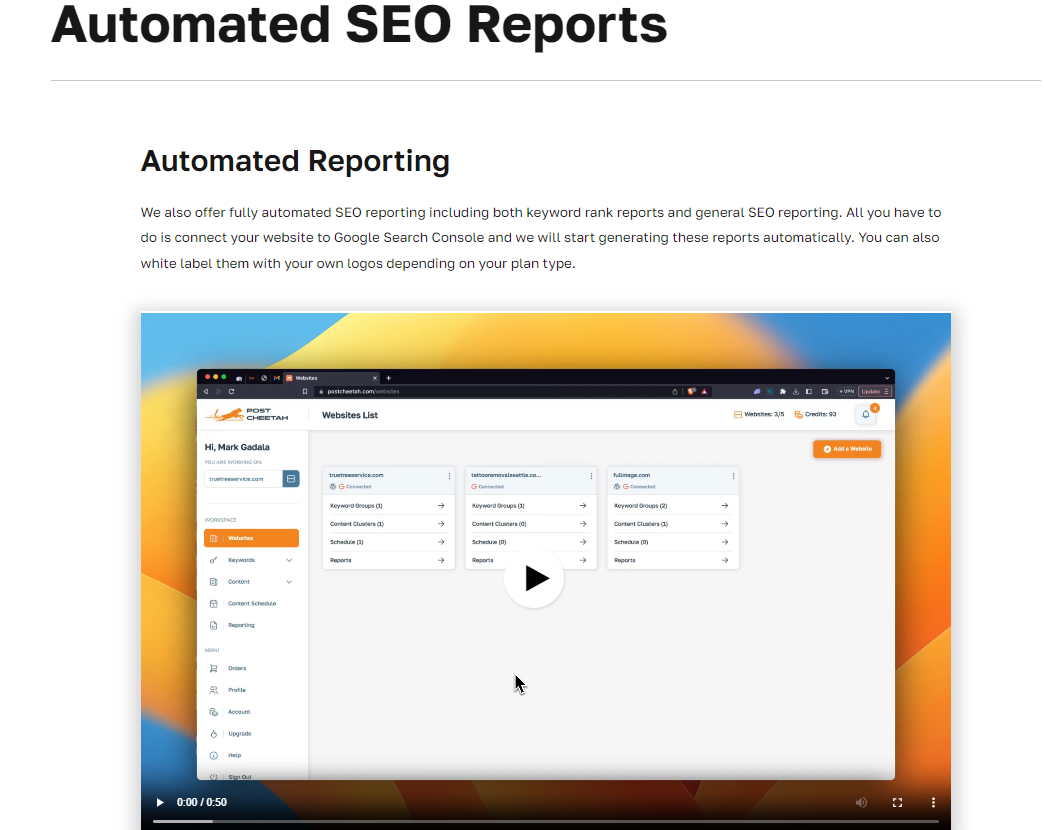The width and height of the screenshot is (1044, 830).
Task: Expand the Content sidebar chevron in the video
Action: (x=289, y=582)
